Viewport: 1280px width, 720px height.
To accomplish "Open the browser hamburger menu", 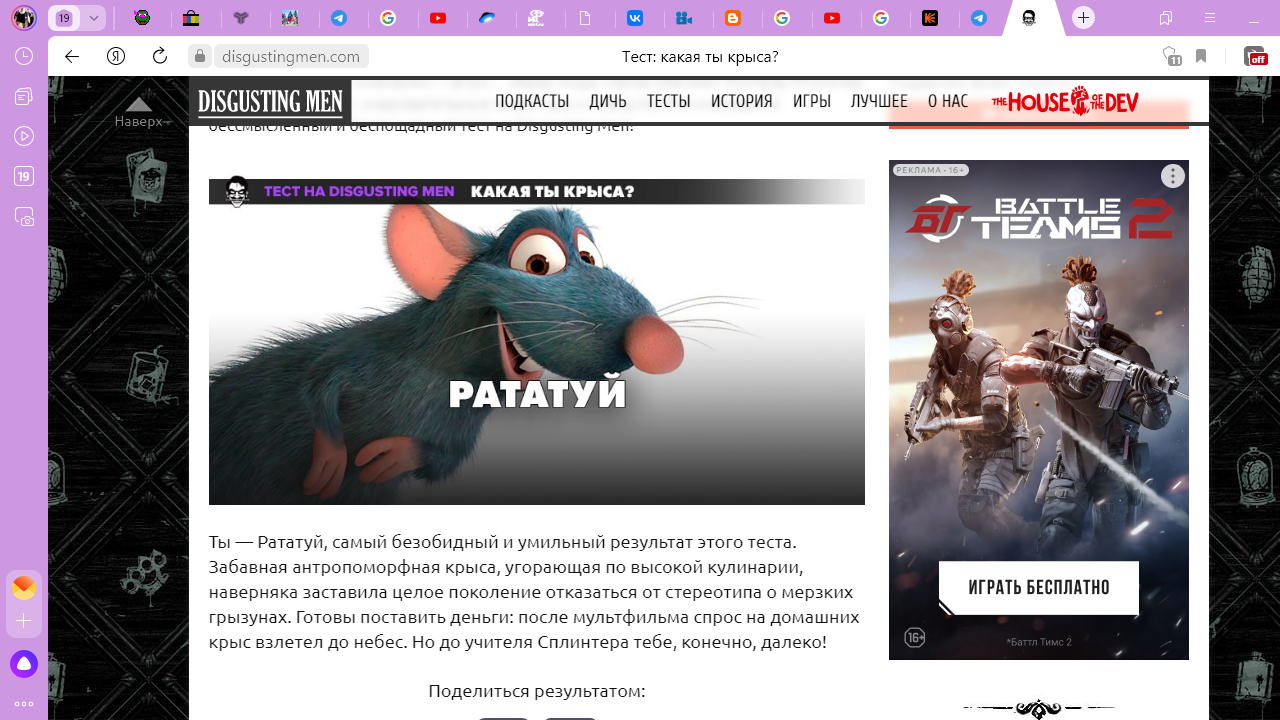I will (1210, 18).
